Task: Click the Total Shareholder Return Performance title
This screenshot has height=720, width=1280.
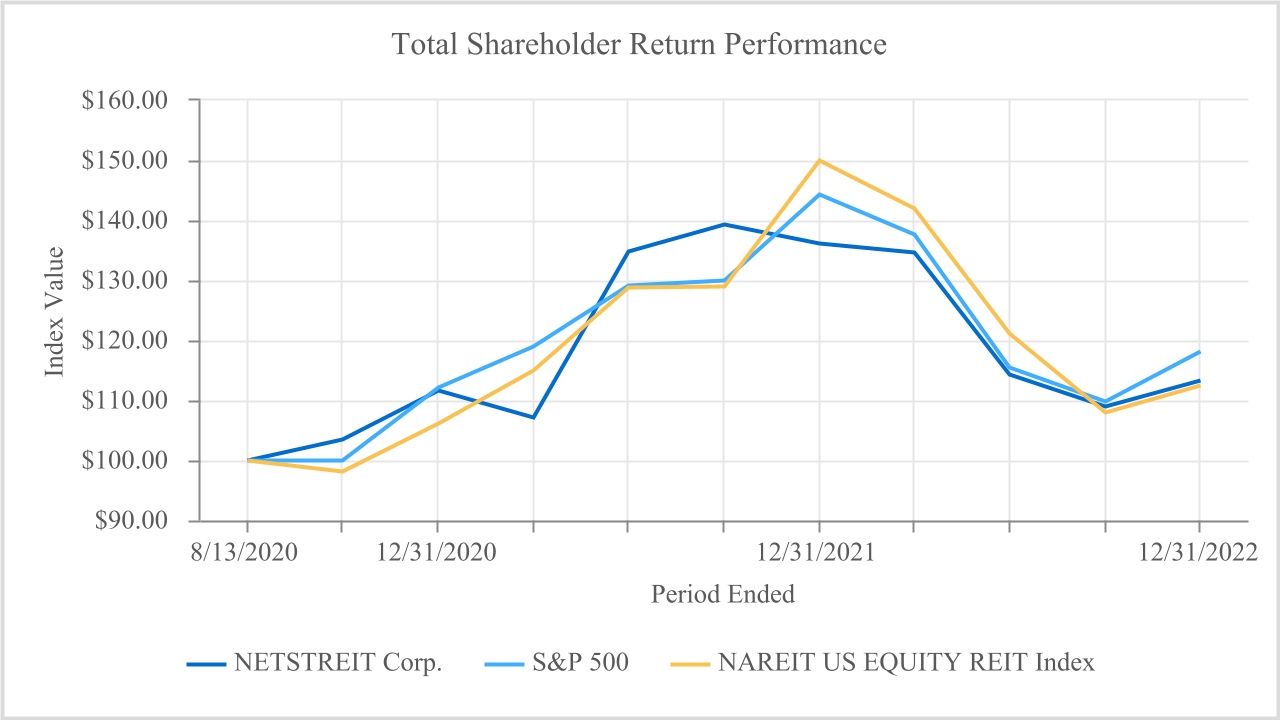Action: tap(639, 45)
